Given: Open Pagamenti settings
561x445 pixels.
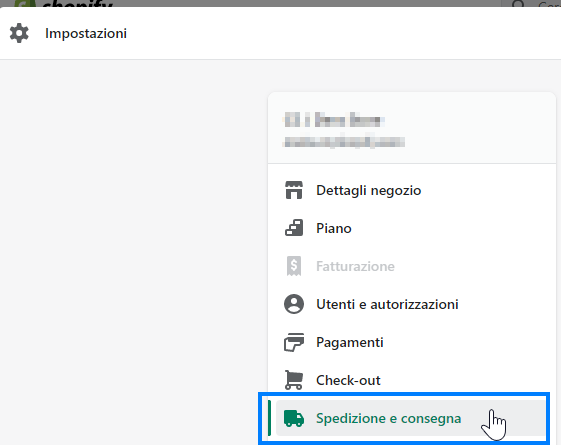Looking at the screenshot, I should click(x=411, y=342).
